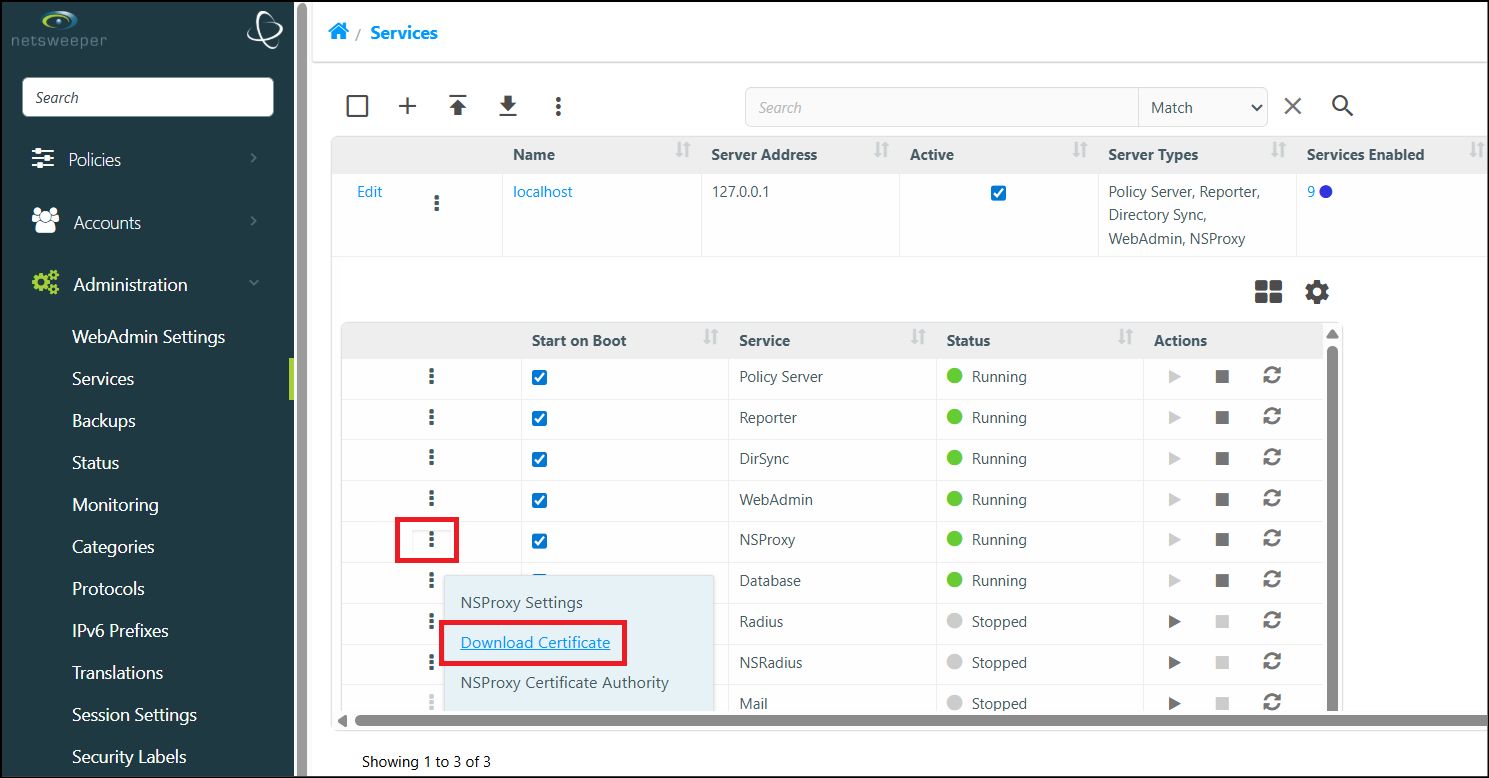
Task: Select NSProxy Settings menu entry
Action: click(x=521, y=602)
